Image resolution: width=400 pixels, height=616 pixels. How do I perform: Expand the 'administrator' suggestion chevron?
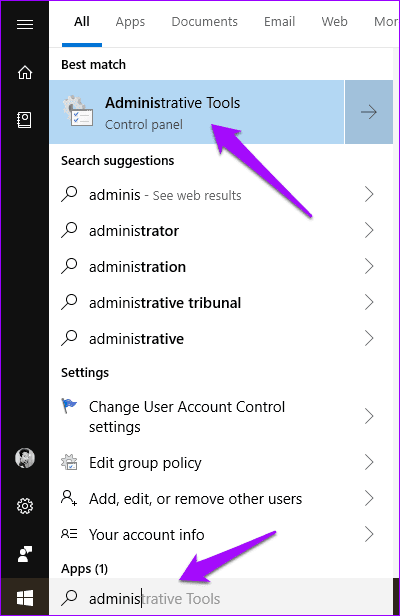point(369,230)
